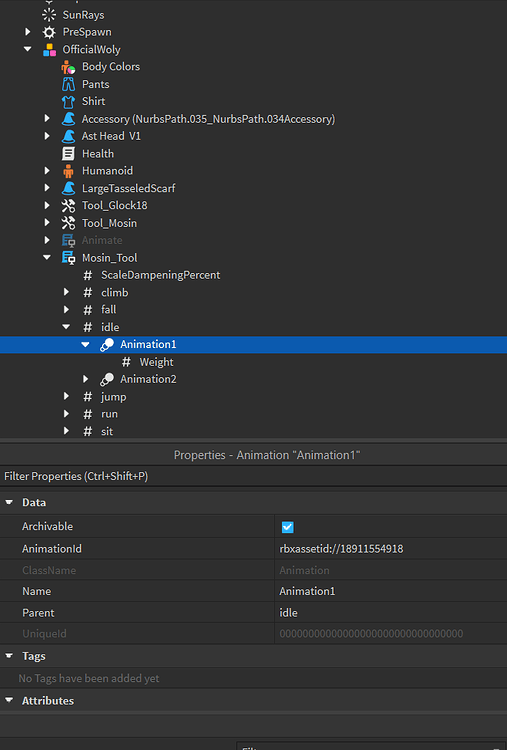Viewport: 507px width, 750px height.
Task: Click the climb hash value icon
Action: coord(88,292)
